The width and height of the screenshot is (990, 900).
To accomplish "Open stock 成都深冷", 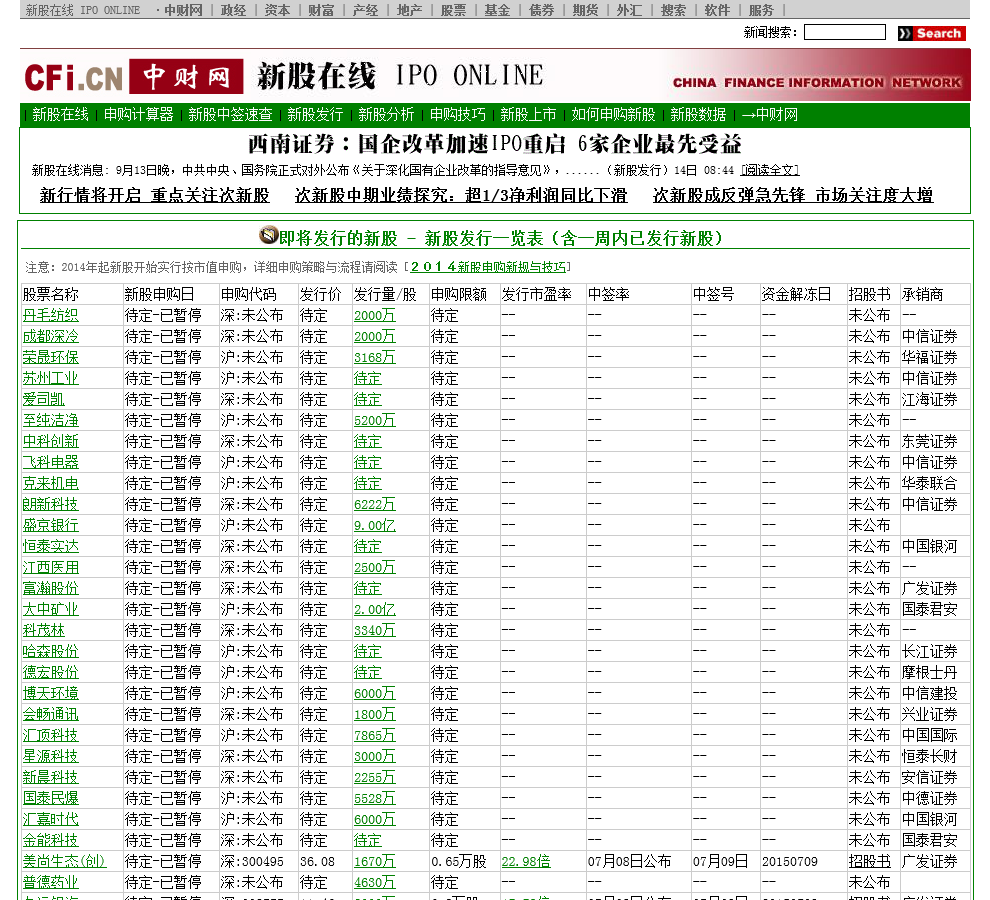I will (x=51, y=336).
